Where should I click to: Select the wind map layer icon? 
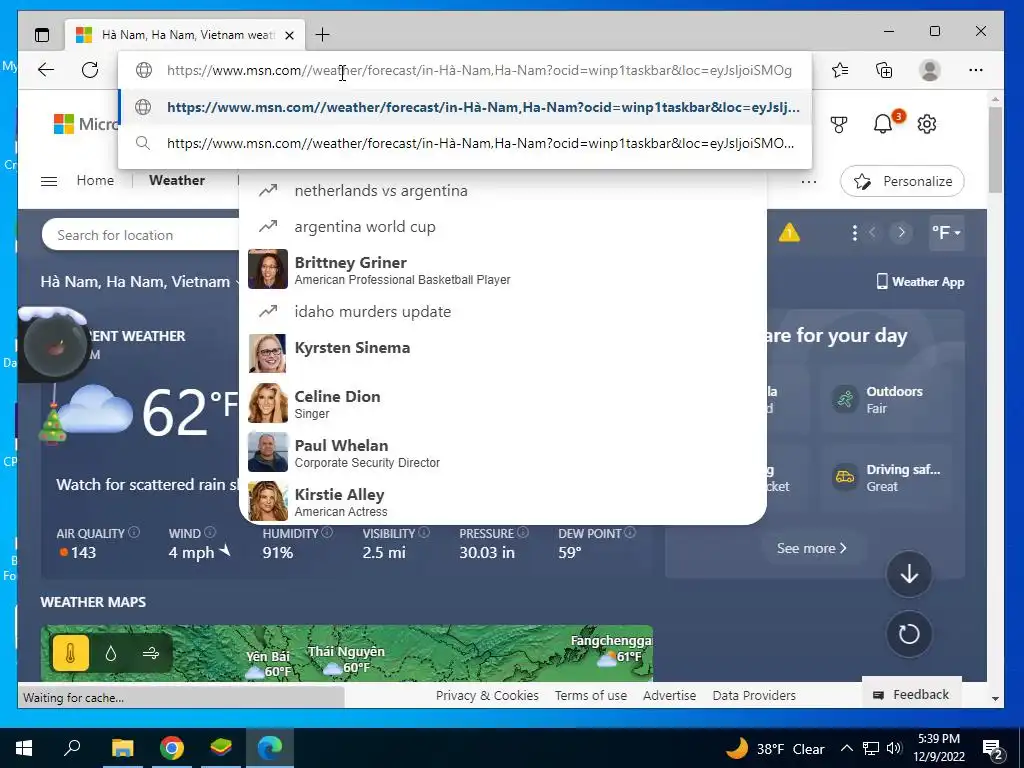pyautogui.click(x=151, y=653)
